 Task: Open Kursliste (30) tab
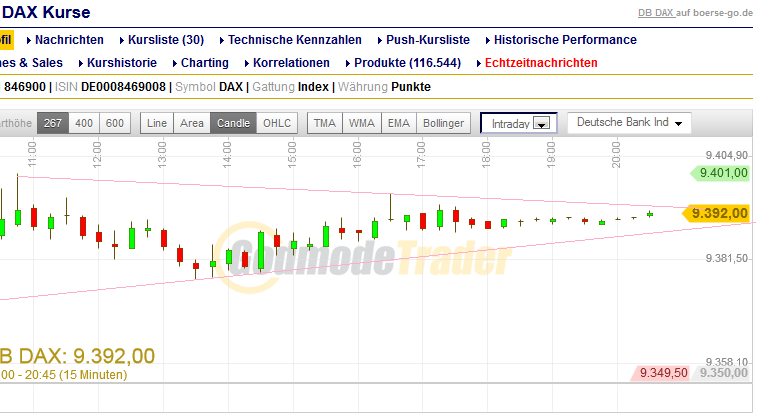[166, 40]
